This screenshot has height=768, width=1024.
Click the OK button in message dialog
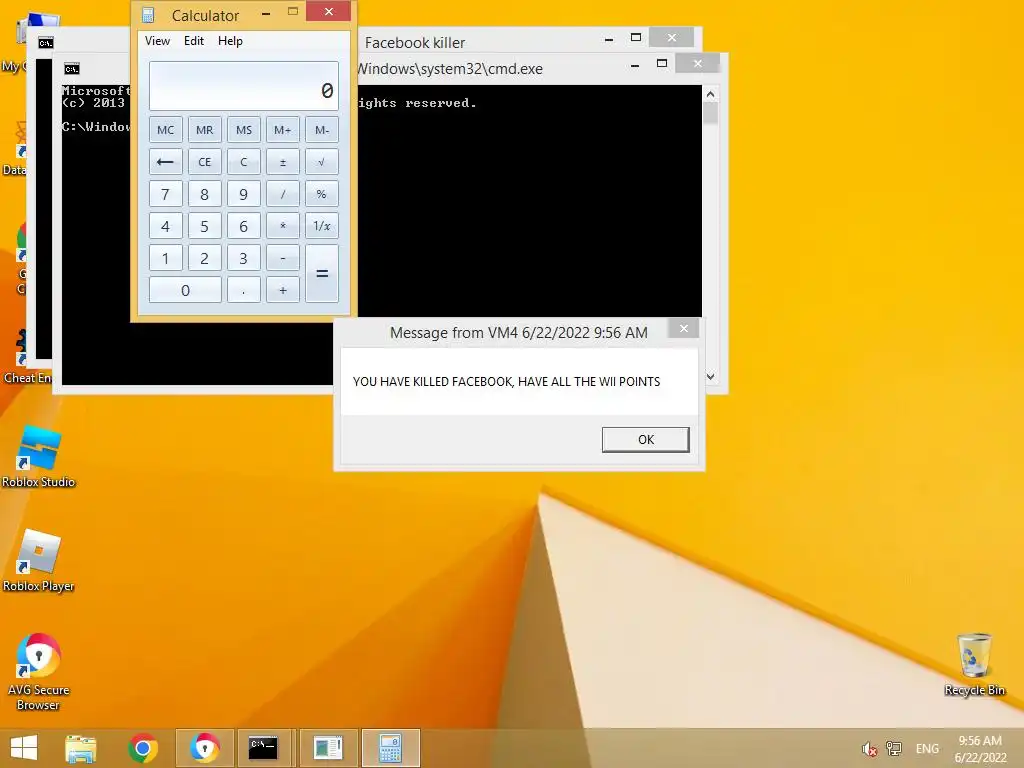point(645,440)
